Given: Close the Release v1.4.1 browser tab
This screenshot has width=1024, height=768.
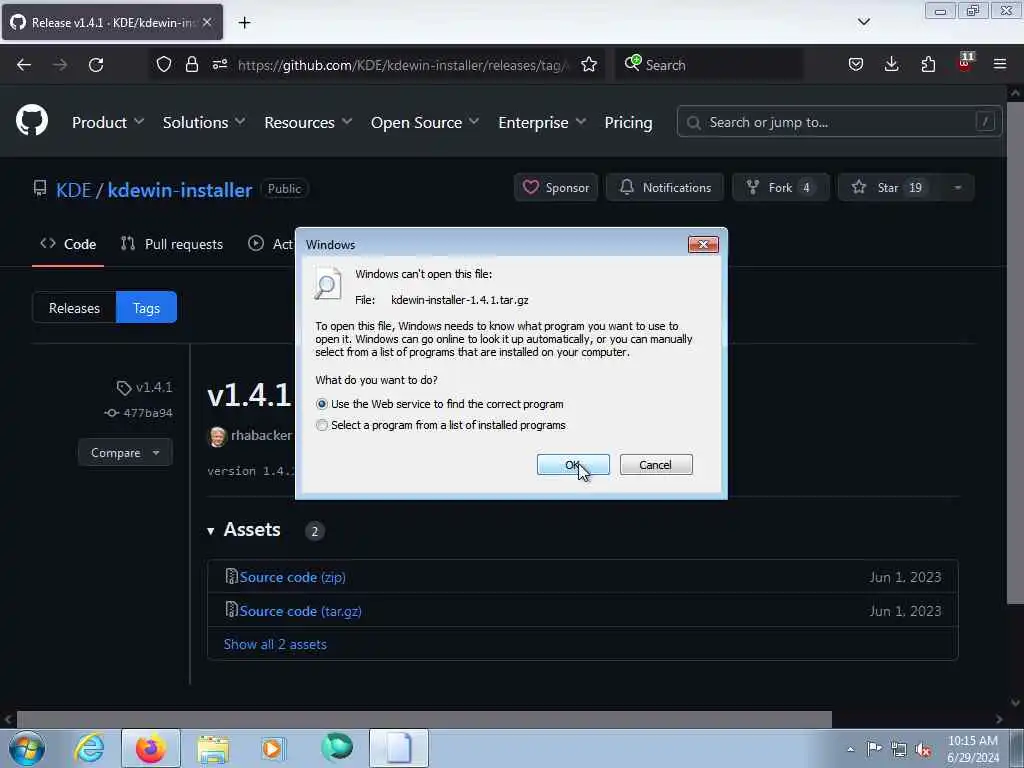Looking at the screenshot, I should pyautogui.click(x=207, y=22).
